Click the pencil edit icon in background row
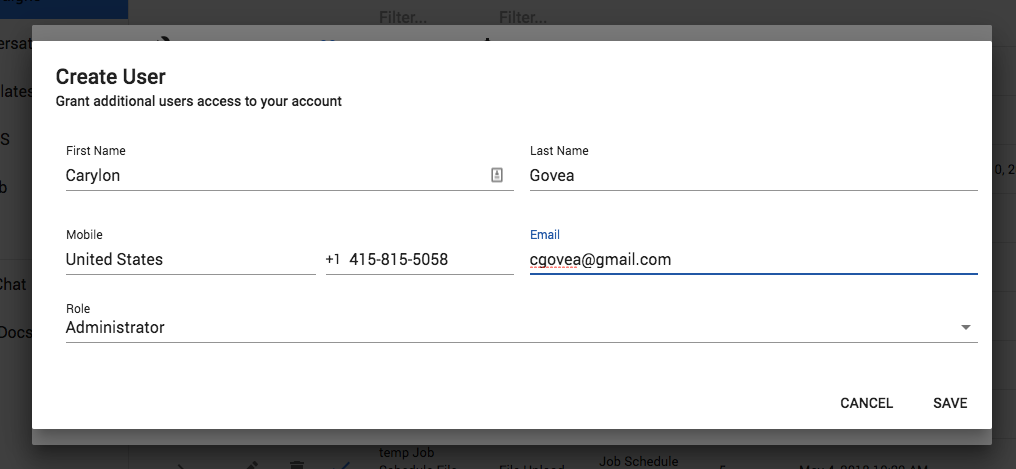1016x469 pixels. coord(253,464)
